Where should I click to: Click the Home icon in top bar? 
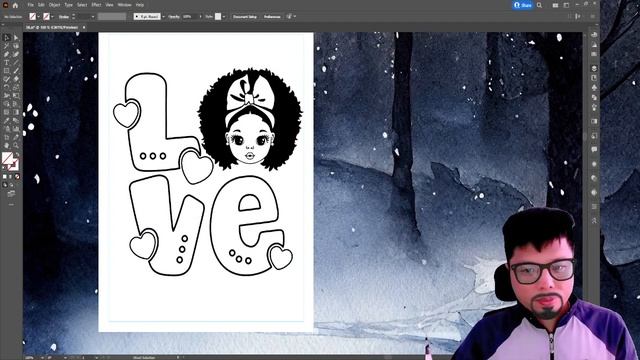coord(15,5)
